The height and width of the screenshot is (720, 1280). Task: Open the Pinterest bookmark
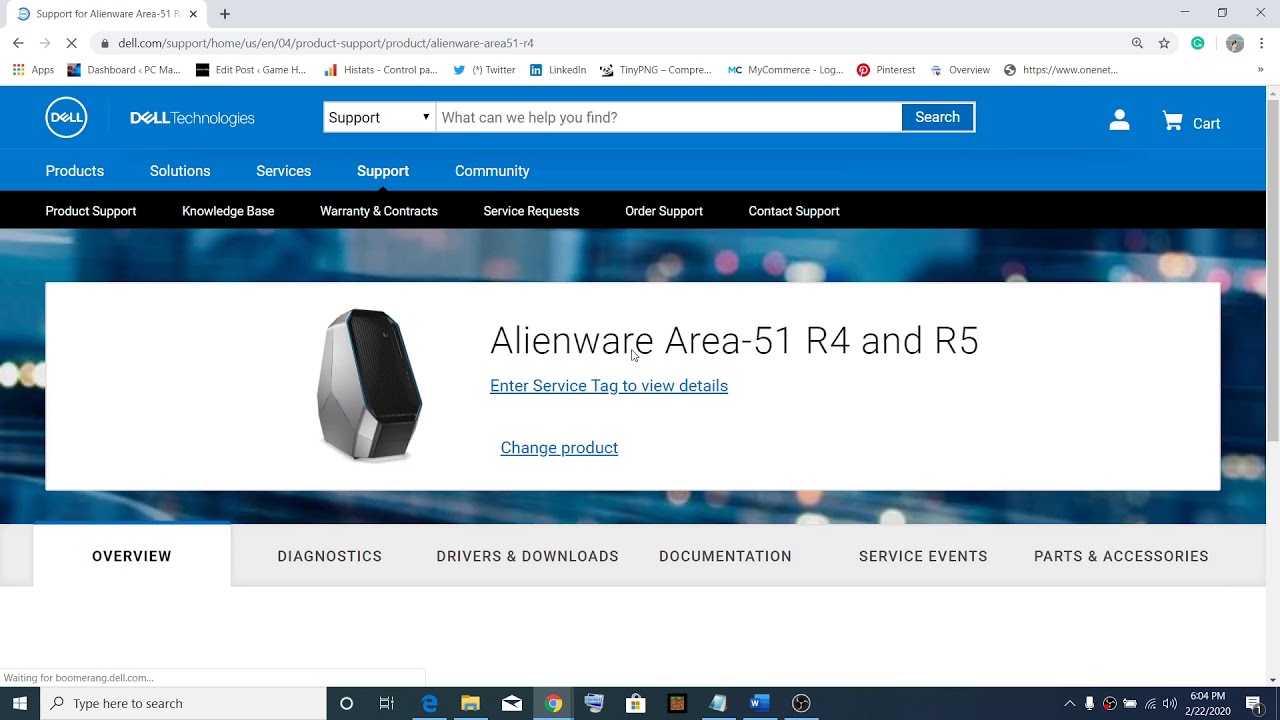(886, 70)
